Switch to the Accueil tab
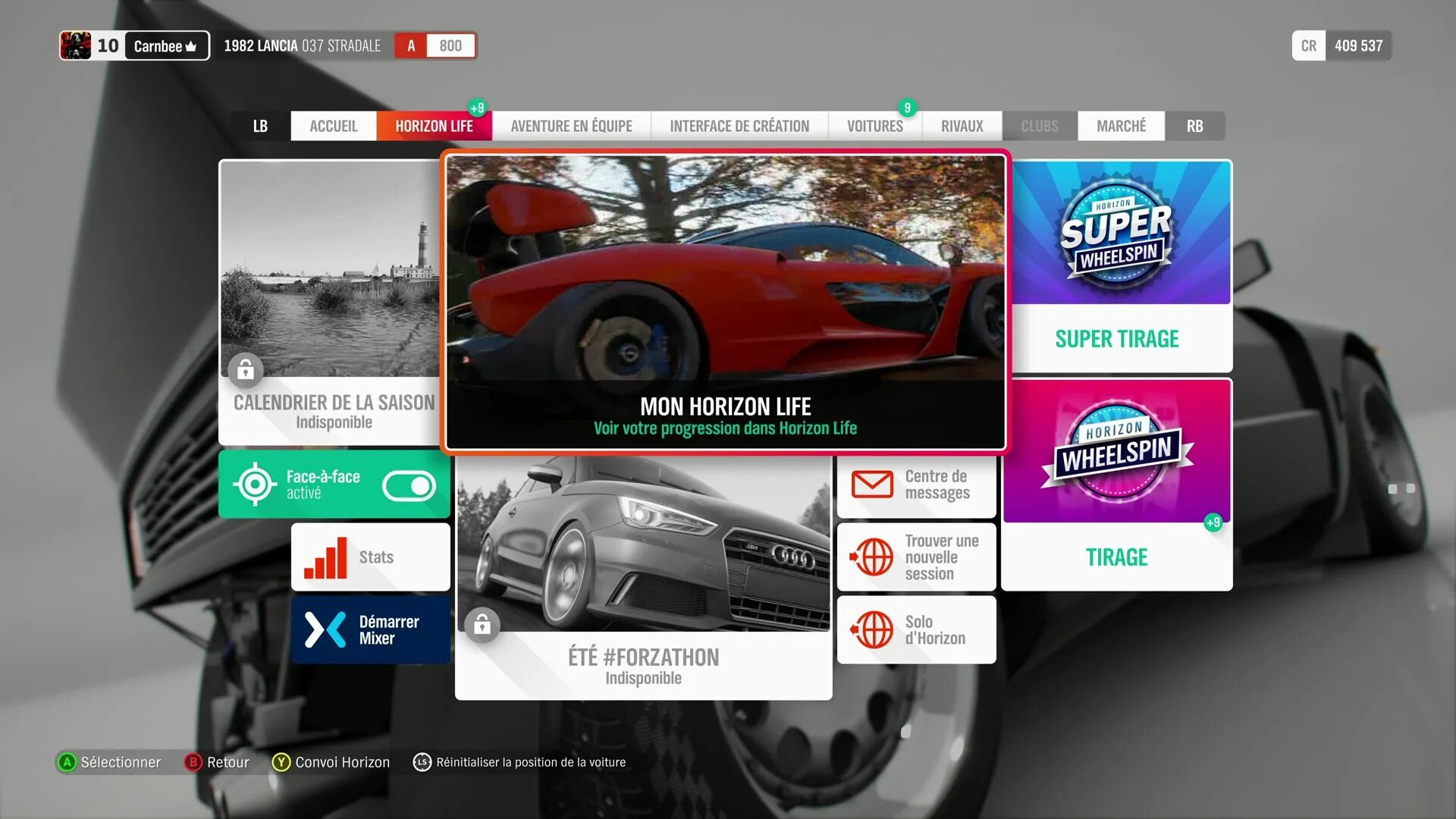The height and width of the screenshot is (819, 1456). click(334, 126)
